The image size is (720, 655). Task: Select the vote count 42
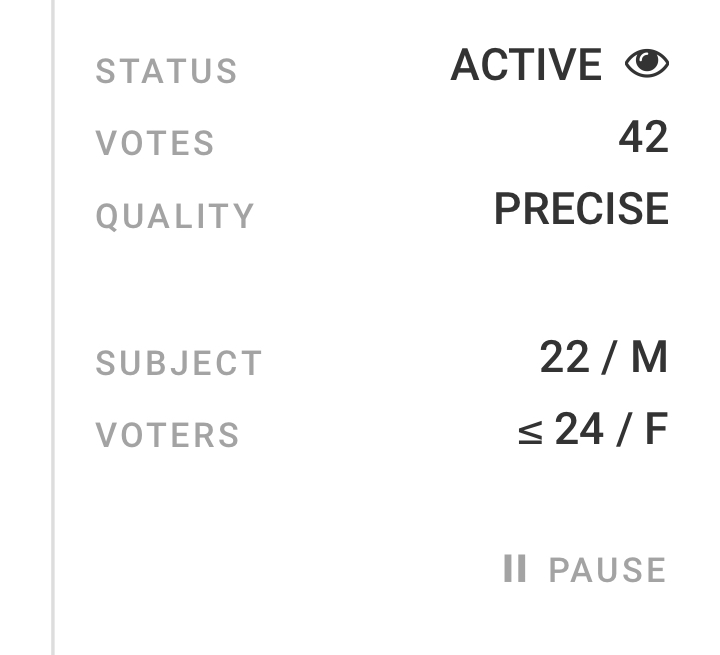643,138
